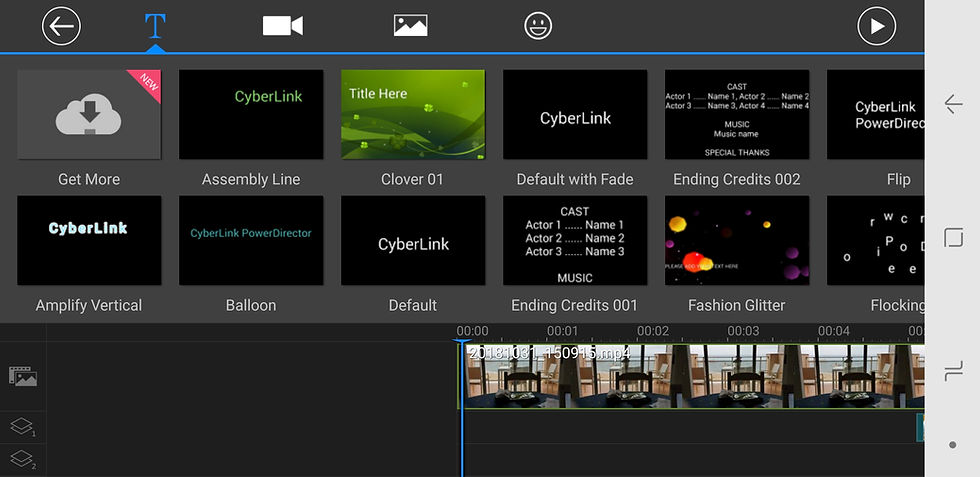Select the Flocking title template

point(876,241)
